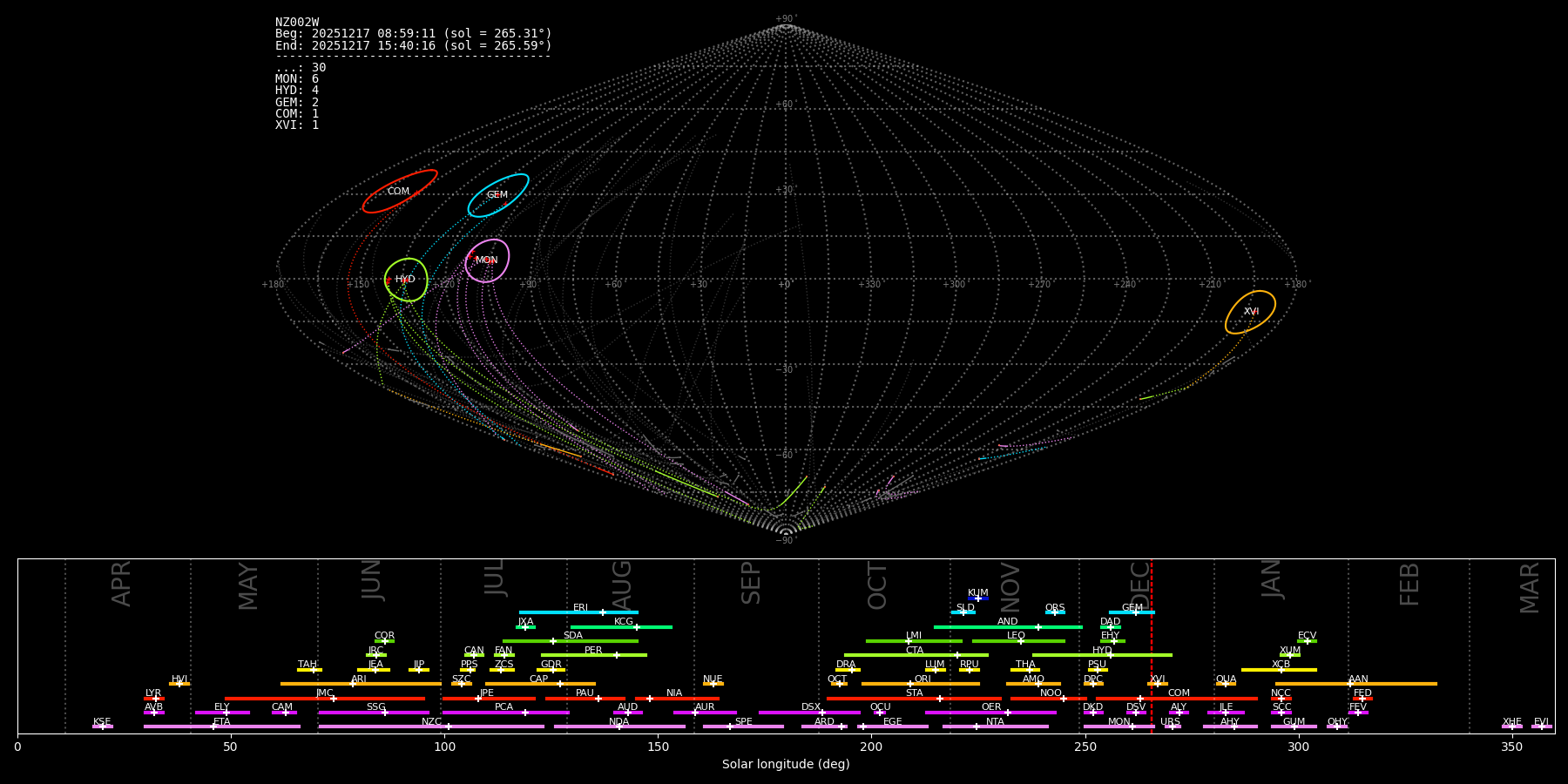Select the GEM shower bar in timeline

coord(1132,612)
